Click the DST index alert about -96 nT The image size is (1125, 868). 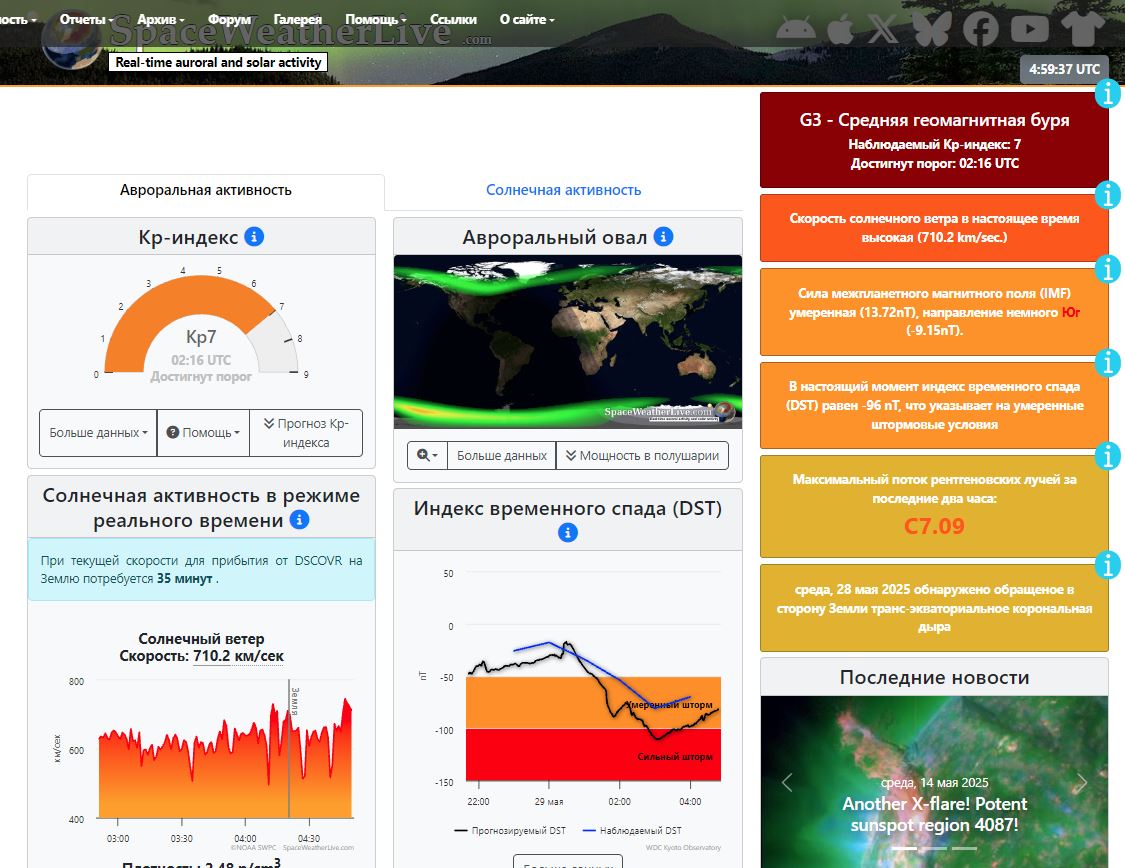coord(934,405)
